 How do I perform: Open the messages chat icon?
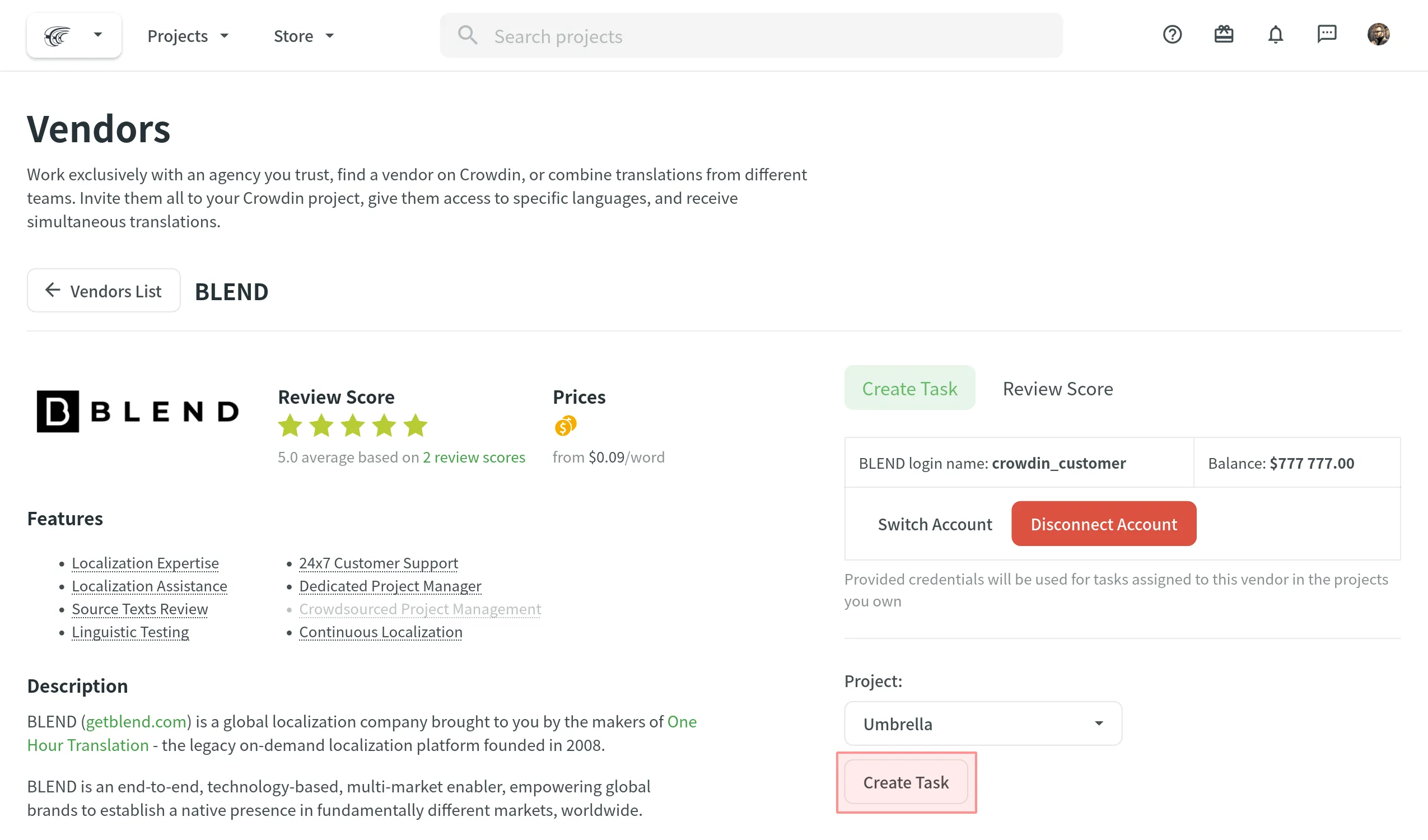(x=1327, y=35)
